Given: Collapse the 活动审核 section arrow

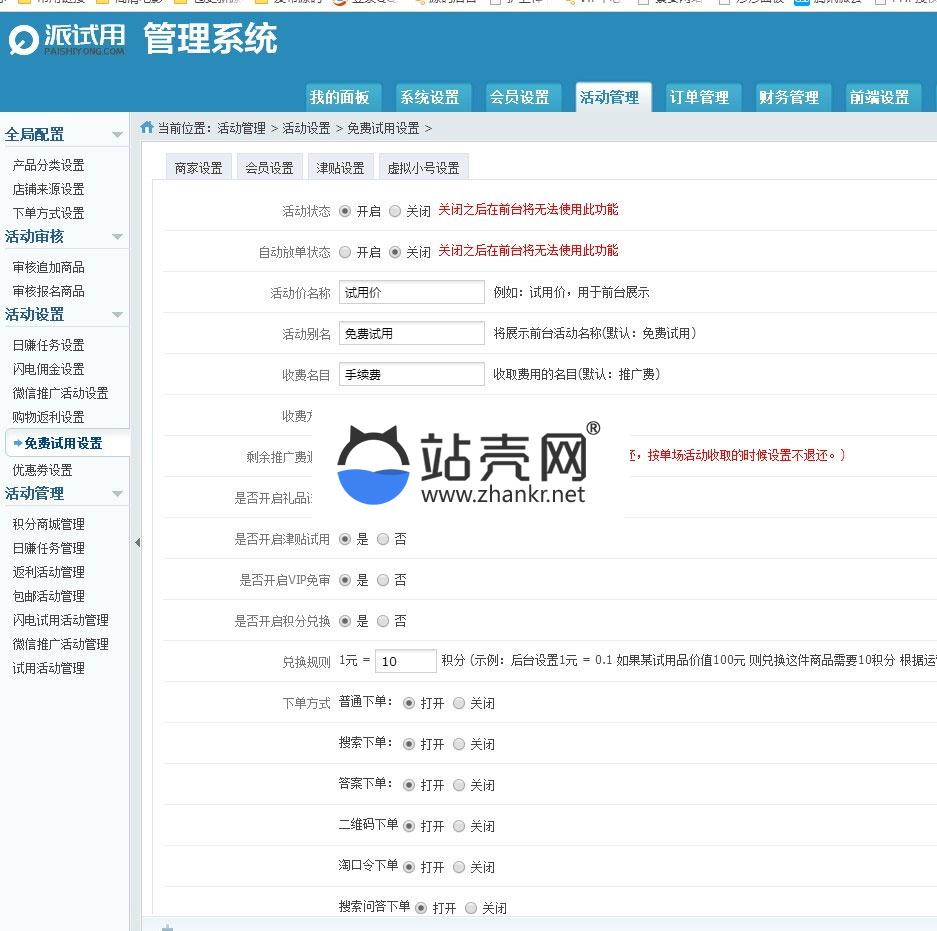Looking at the screenshot, I should (x=117, y=237).
